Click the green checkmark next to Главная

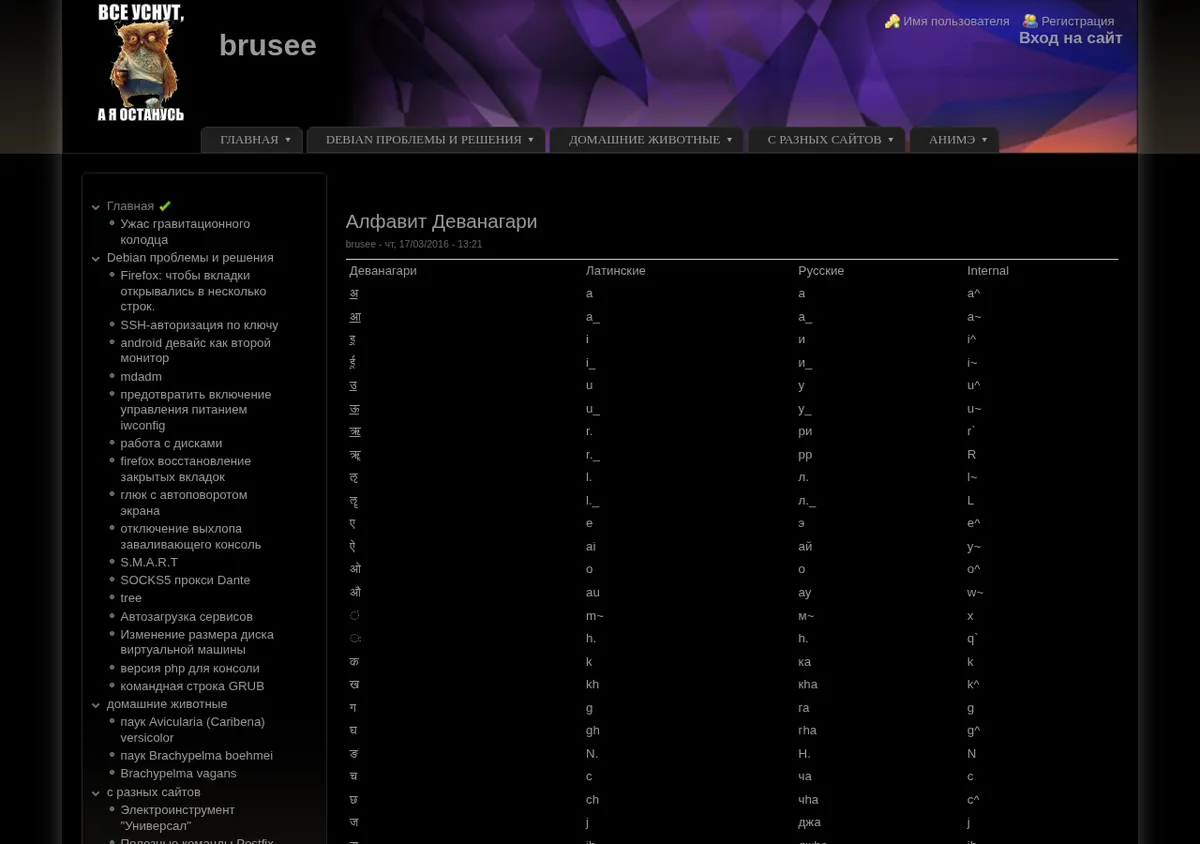[x=165, y=206]
